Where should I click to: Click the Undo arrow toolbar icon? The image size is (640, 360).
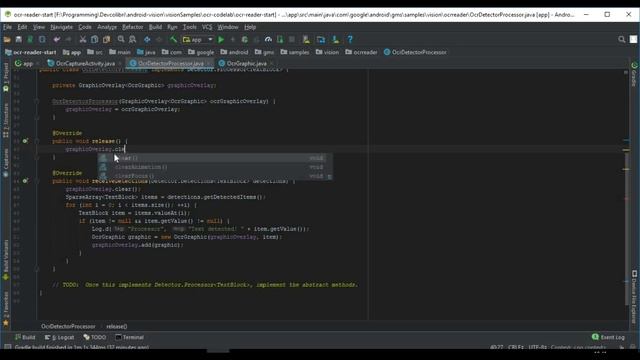point(57,40)
